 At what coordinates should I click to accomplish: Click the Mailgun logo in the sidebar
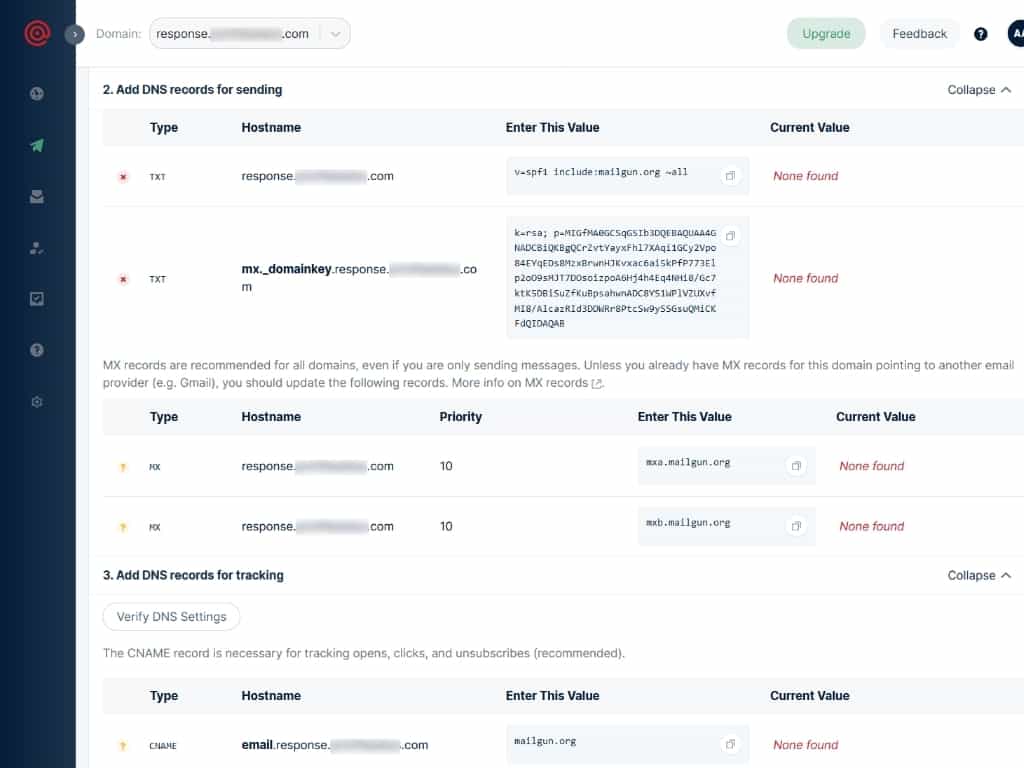pyautogui.click(x=37, y=33)
